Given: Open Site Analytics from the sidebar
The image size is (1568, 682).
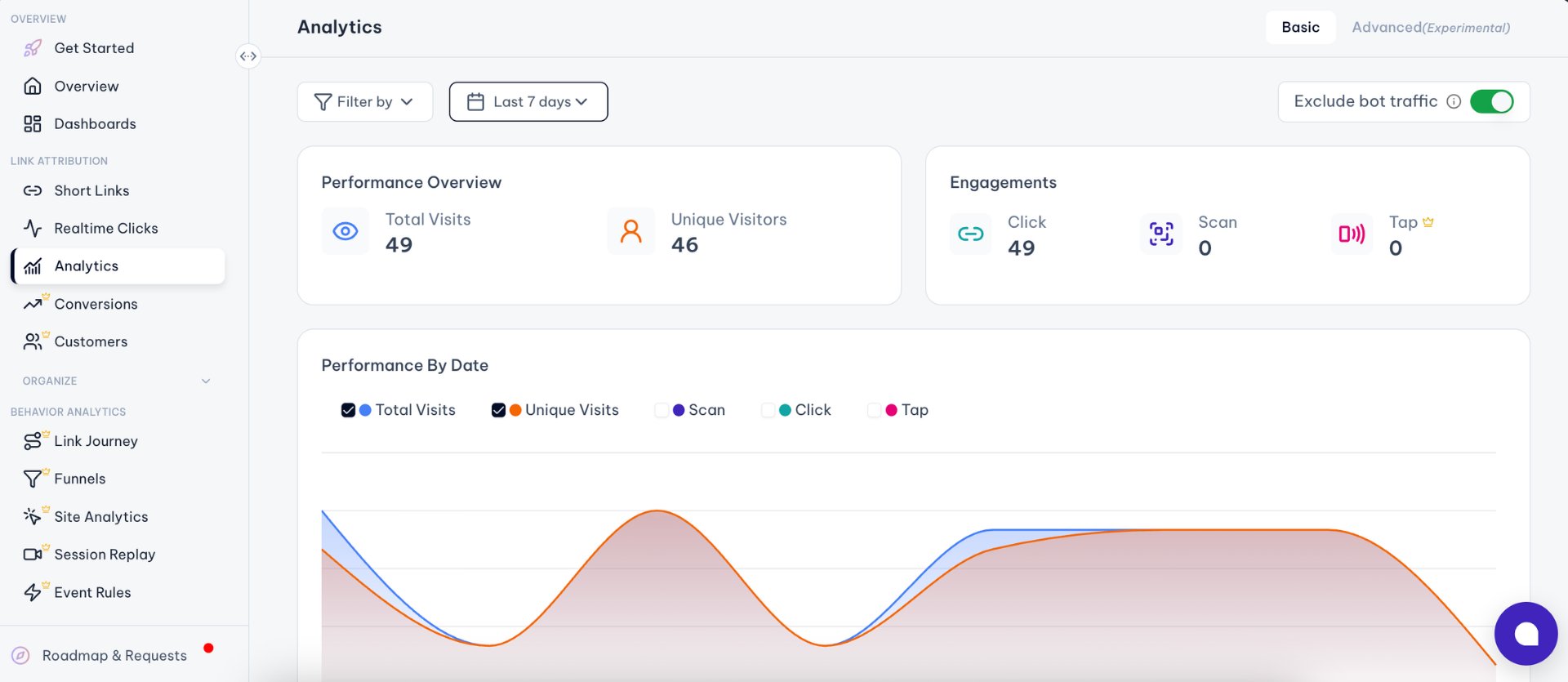Looking at the screenshot, I should [x=101, y=516].
